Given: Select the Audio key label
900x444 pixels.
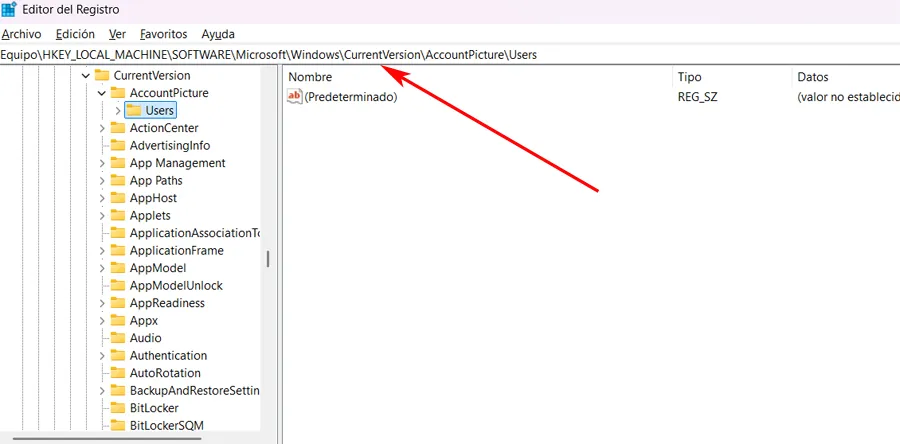Looking at the screenshot, I should point(145,338).
